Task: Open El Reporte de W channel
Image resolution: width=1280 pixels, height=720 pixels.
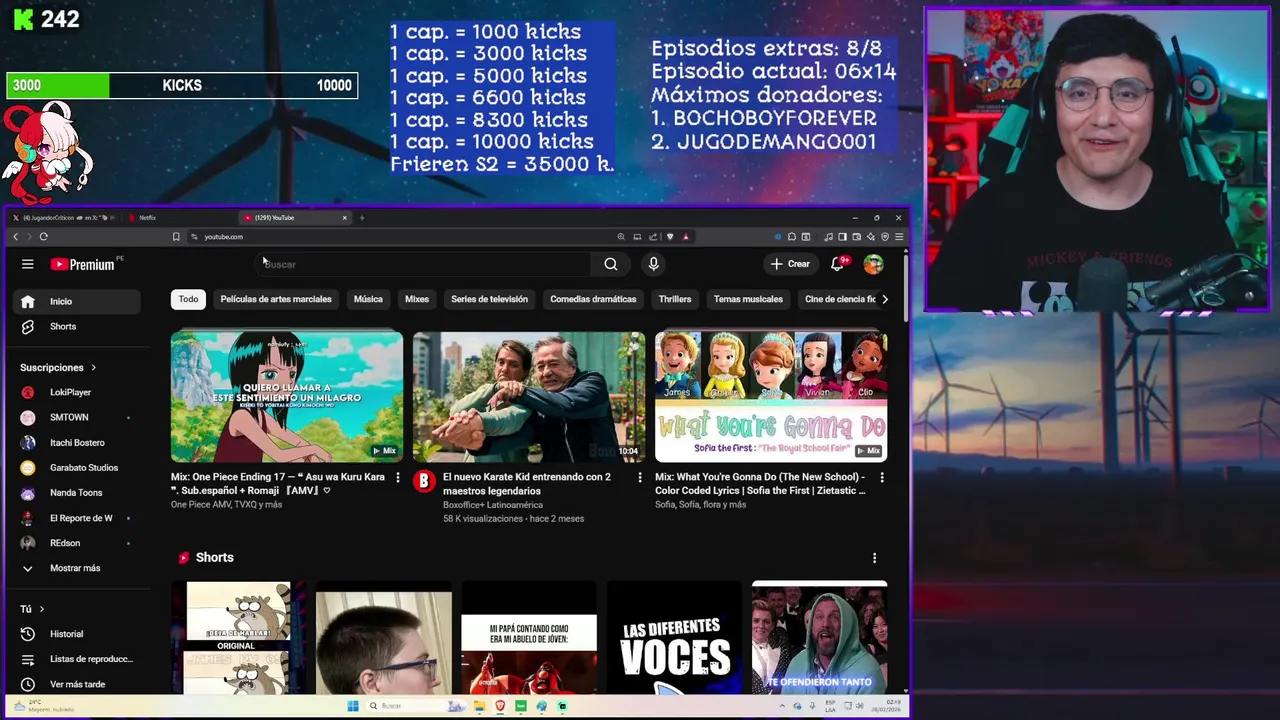Action: (77, 518)
